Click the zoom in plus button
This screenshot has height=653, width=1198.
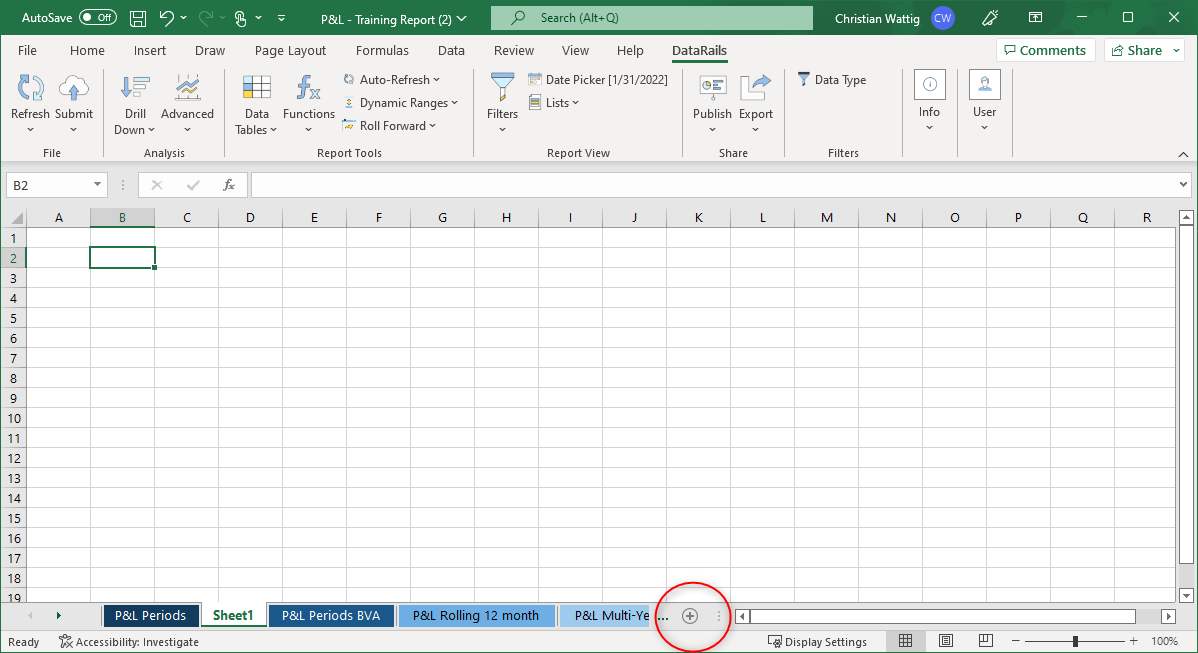click(x=1134, y=641)
